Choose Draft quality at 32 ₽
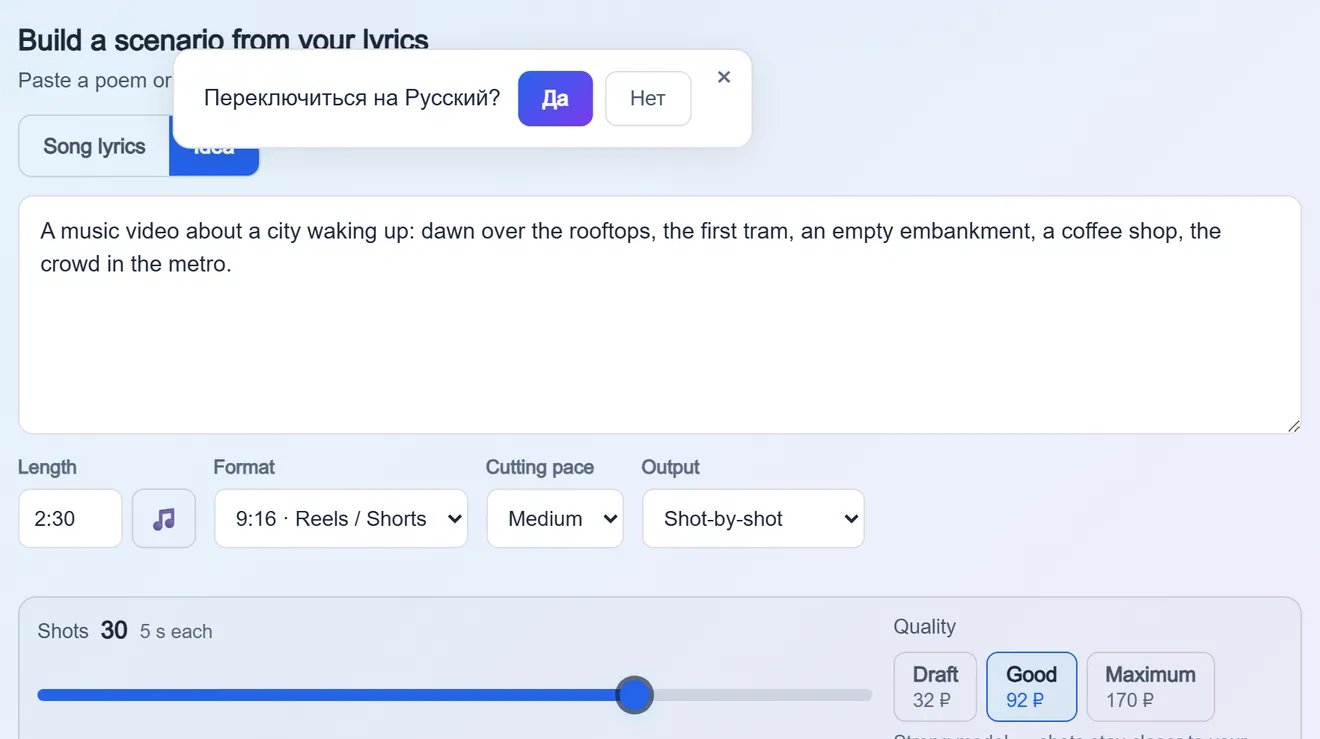1320x739 pixels. pos(935,686)
